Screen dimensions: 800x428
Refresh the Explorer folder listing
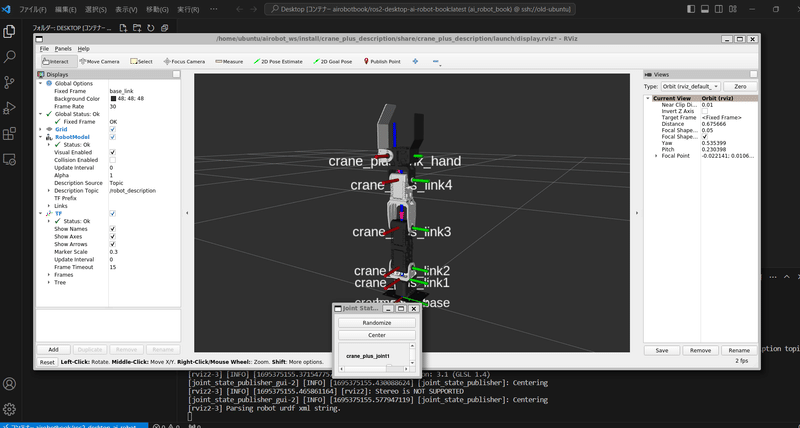(x=151, y=28)
